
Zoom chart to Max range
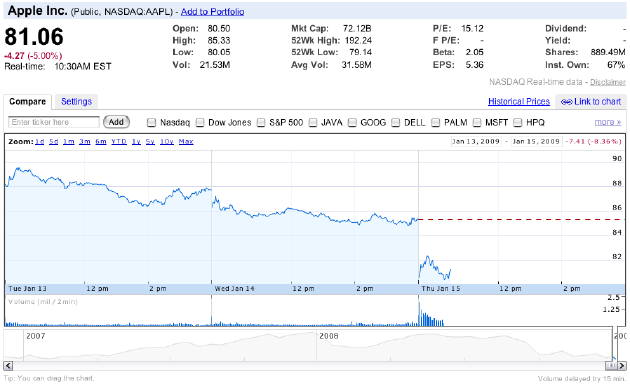click(x=186, y=142)
